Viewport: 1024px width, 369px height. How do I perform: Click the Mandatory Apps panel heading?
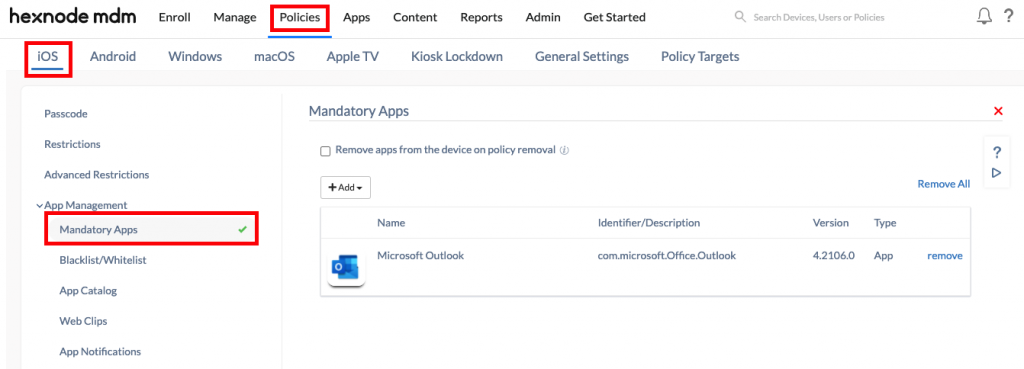point(359,111)
